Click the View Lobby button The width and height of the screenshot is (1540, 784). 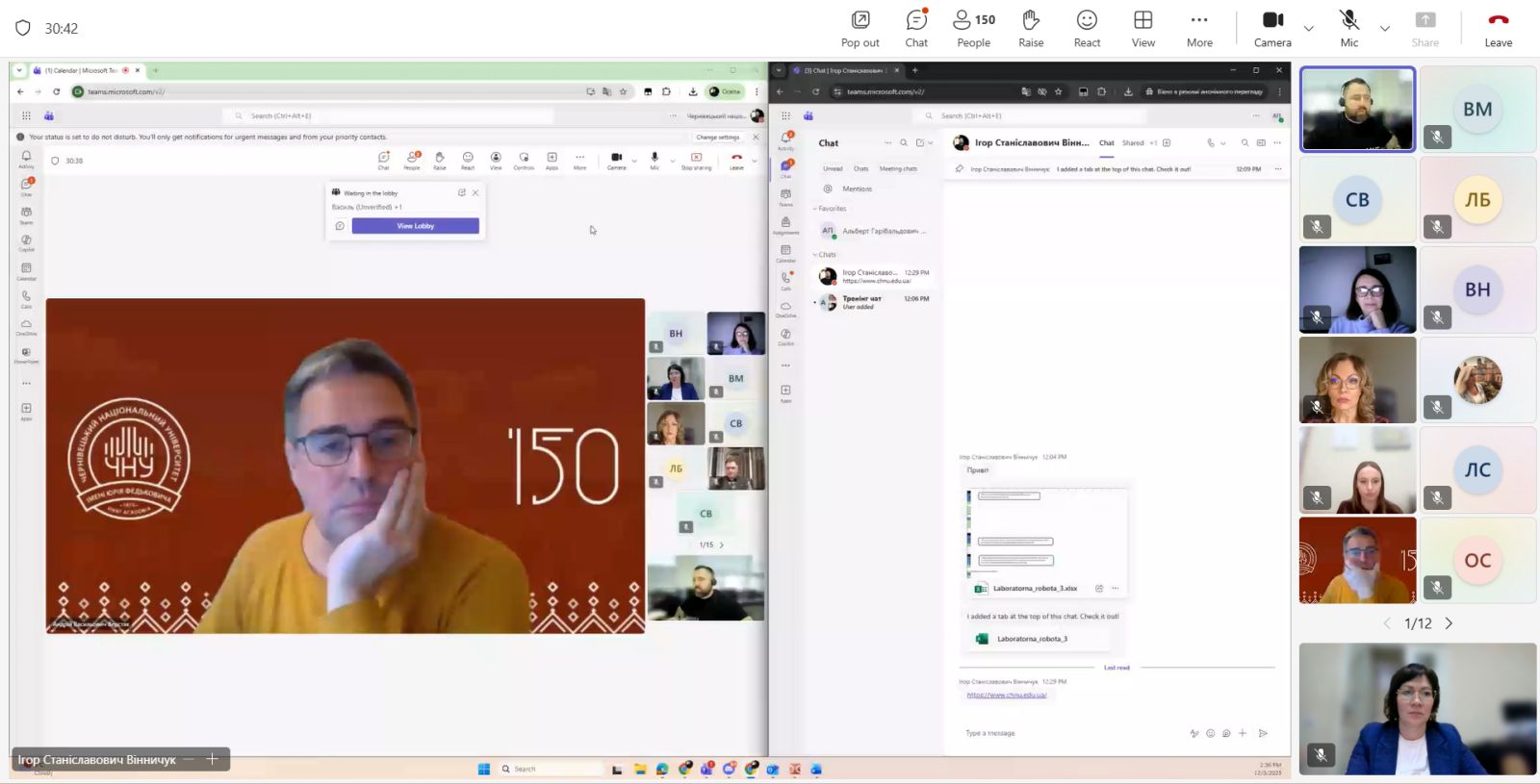point(415,226)
